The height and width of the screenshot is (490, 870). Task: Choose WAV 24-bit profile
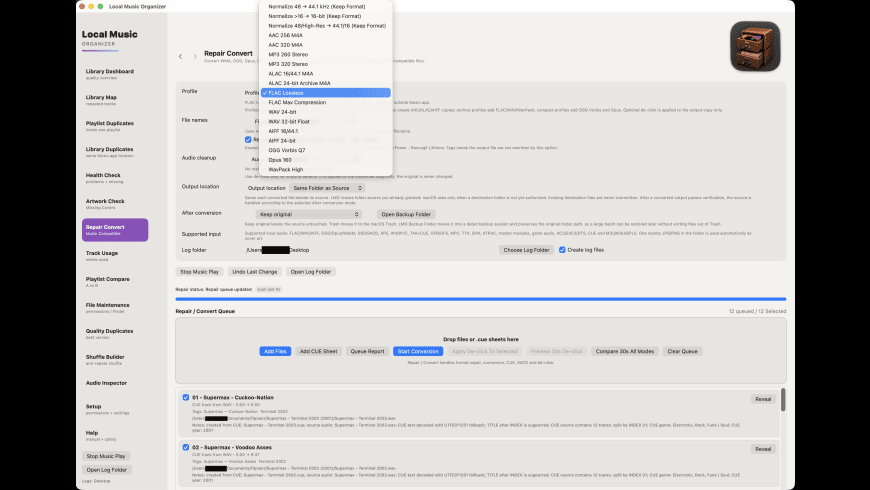tap(326, 112)
